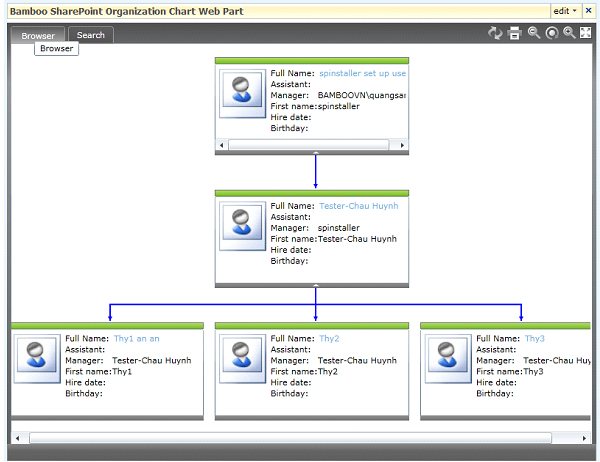600x462 pixels.
Task: Open the web part edit dropdown
Action: [565, 11]
